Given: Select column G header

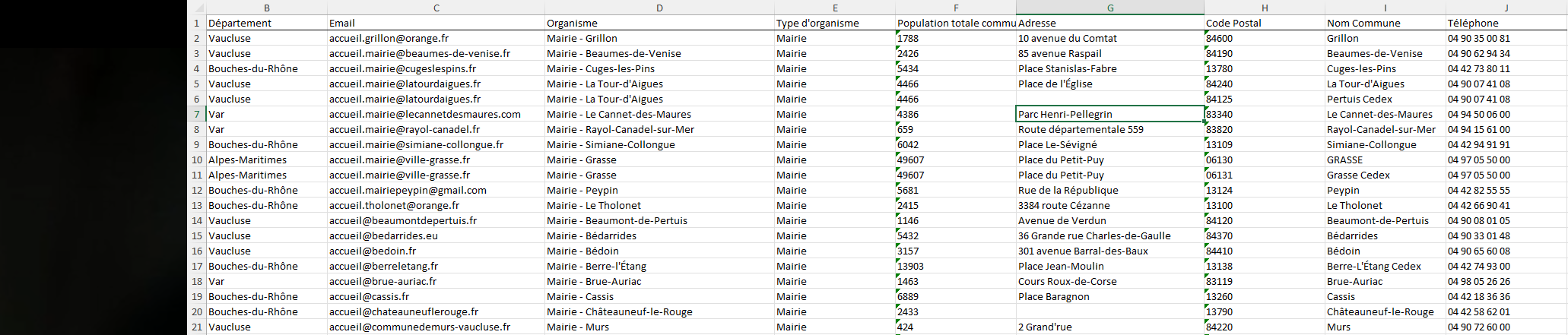Looking at the screenshot, I should (x=1109, y=8).
